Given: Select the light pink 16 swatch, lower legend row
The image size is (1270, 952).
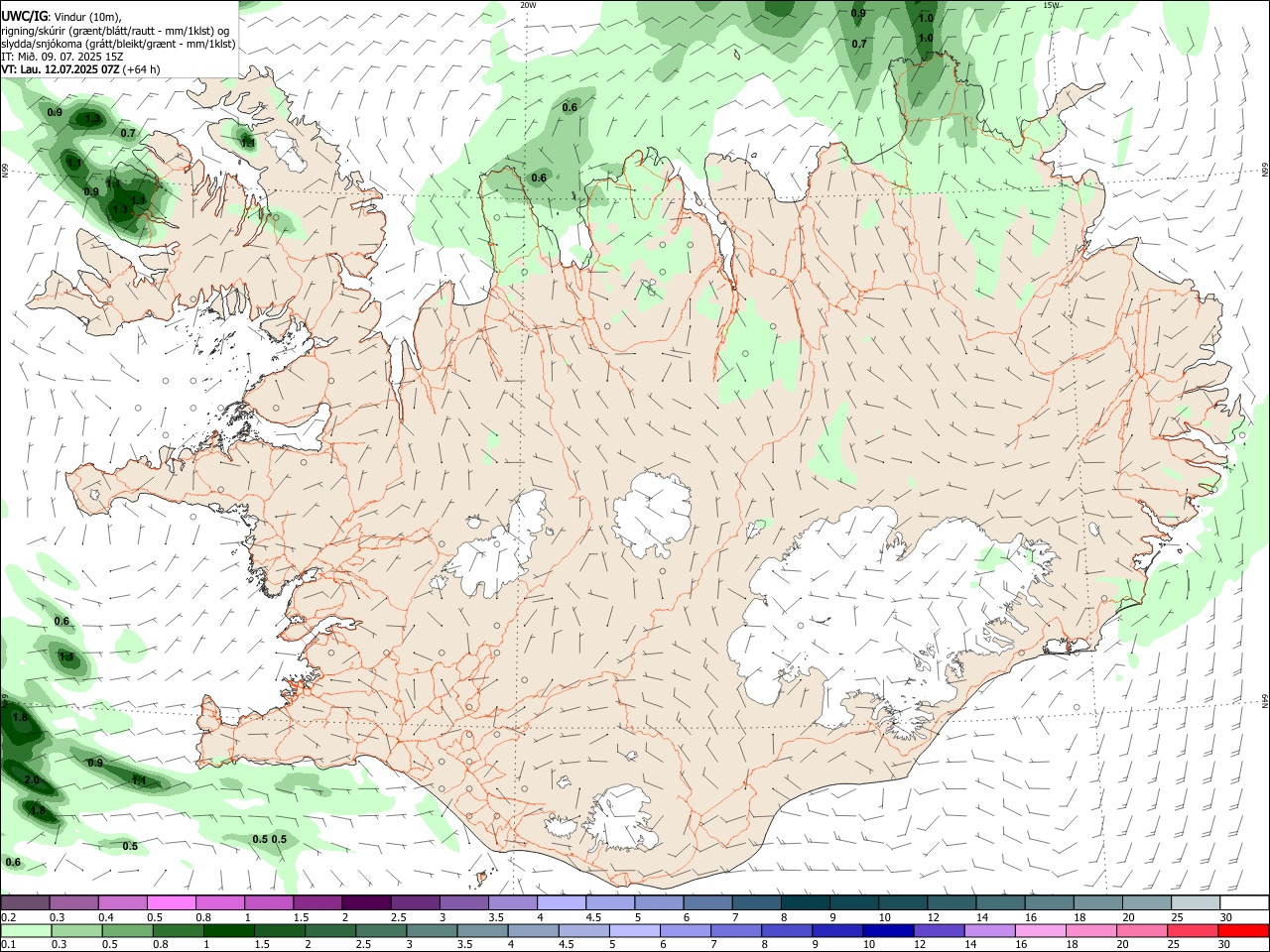Looking at the screenshot, I should [x=1041, y=930].
